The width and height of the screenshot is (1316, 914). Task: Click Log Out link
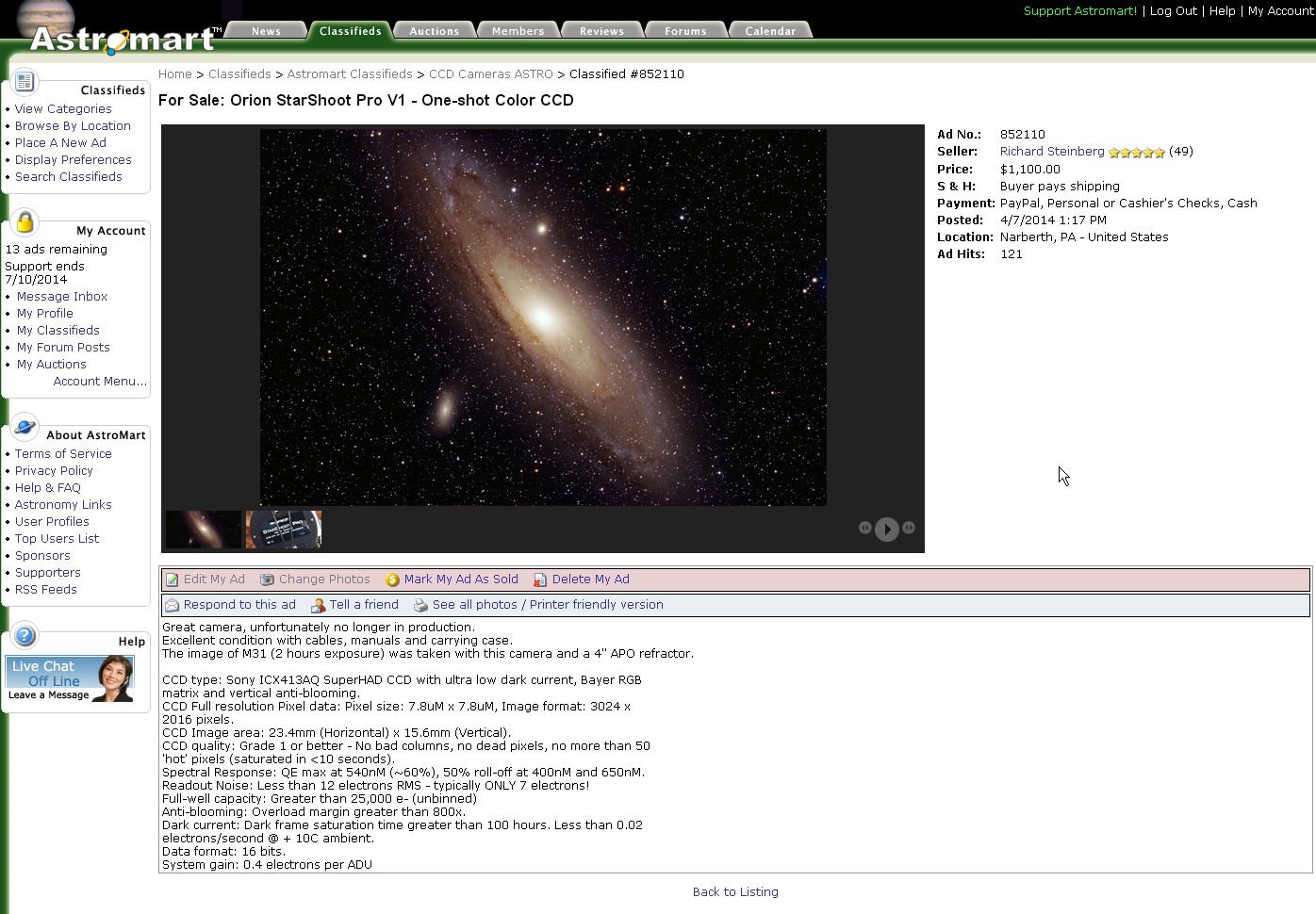(1174, 11)
